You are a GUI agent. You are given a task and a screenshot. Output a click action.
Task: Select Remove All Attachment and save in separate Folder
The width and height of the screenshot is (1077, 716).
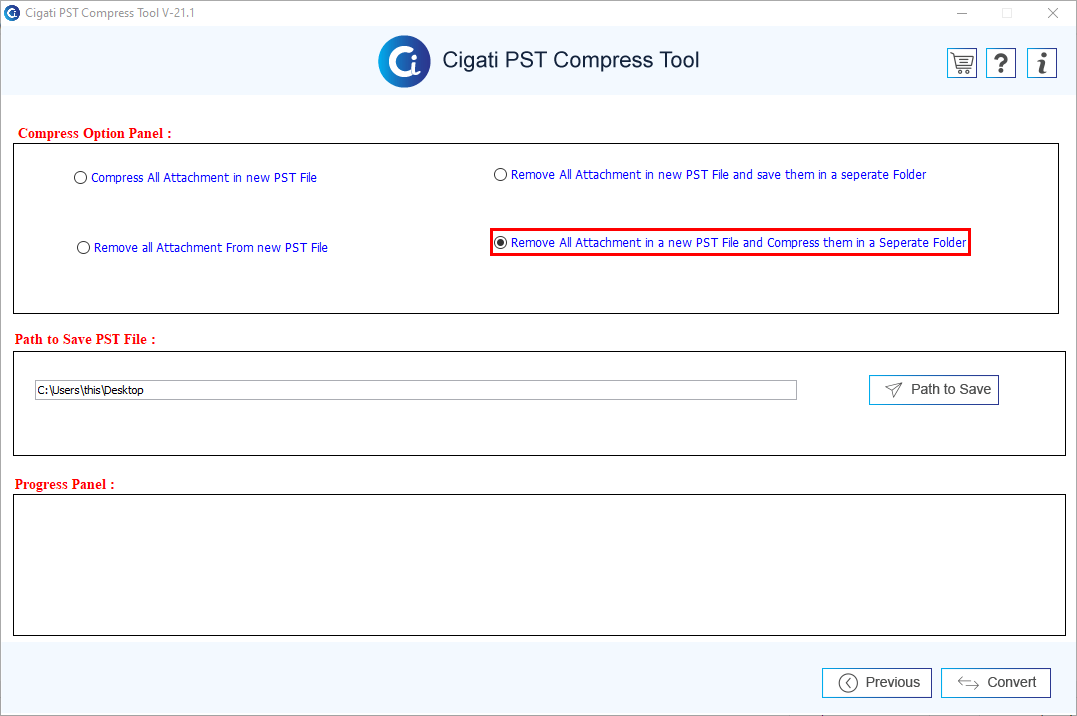(x=710, y=175)
